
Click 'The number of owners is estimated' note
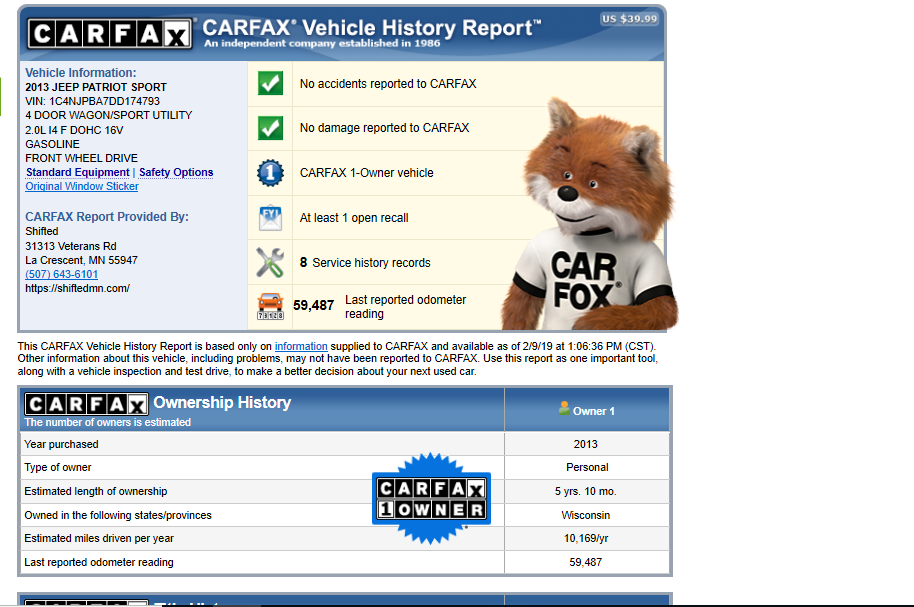click(107, 422)
